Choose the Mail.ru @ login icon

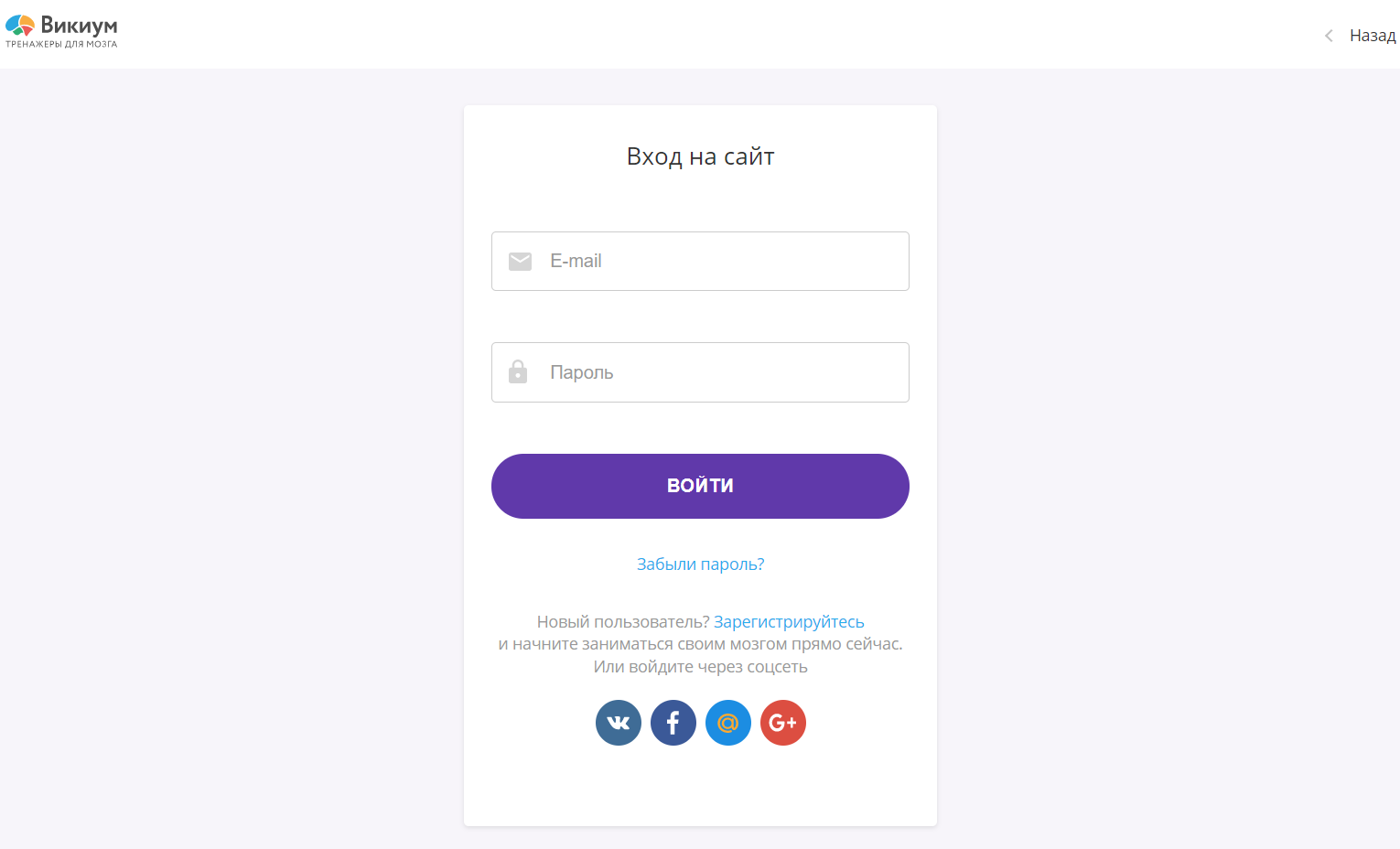click(728, 723)
